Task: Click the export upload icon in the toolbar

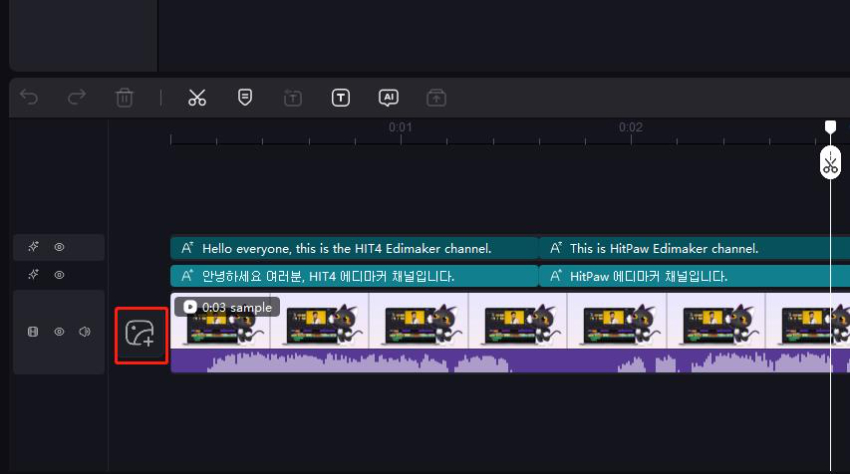Action: coord(436,98)
